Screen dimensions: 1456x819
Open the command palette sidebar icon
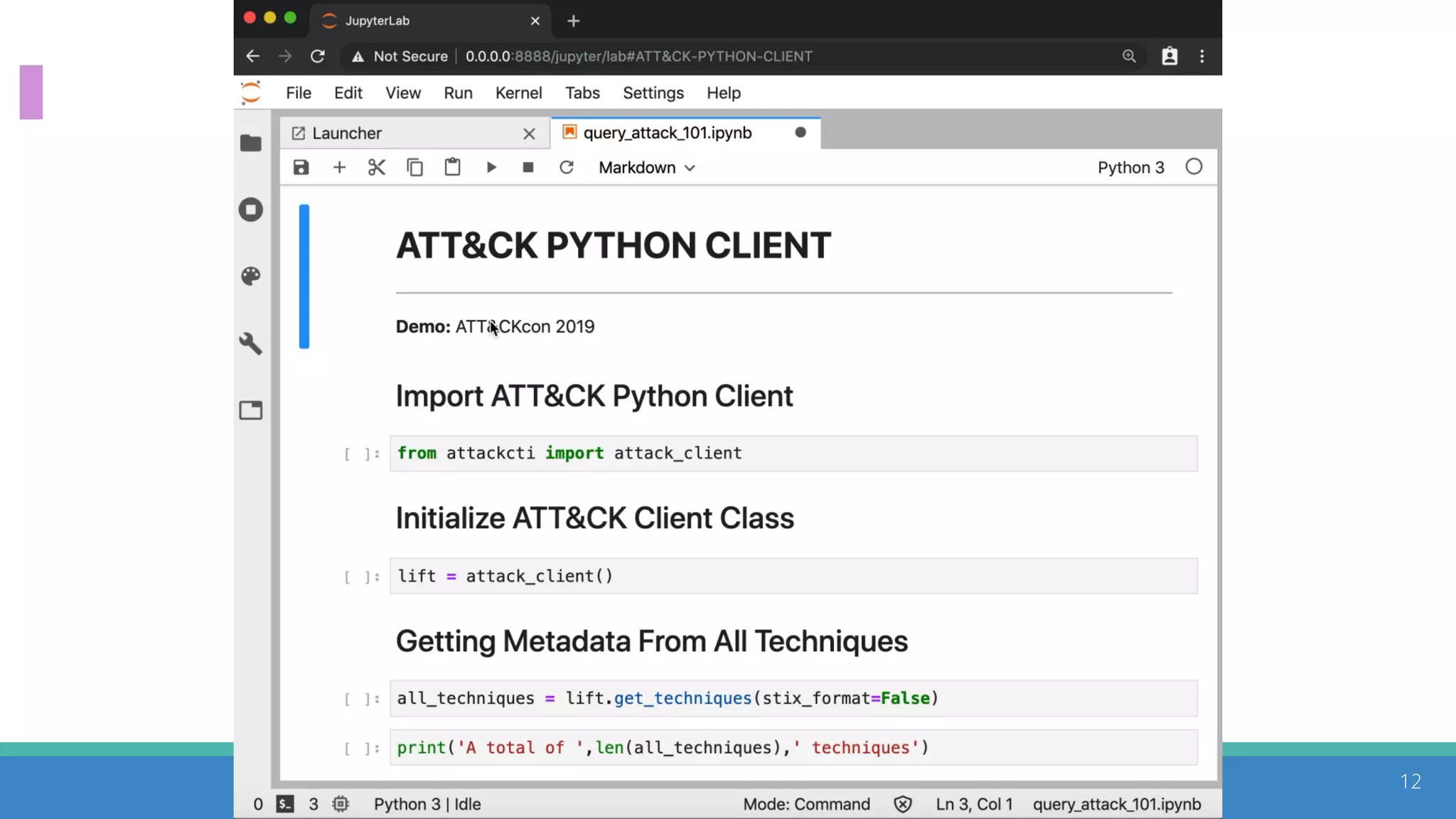[x=250, y=276]
